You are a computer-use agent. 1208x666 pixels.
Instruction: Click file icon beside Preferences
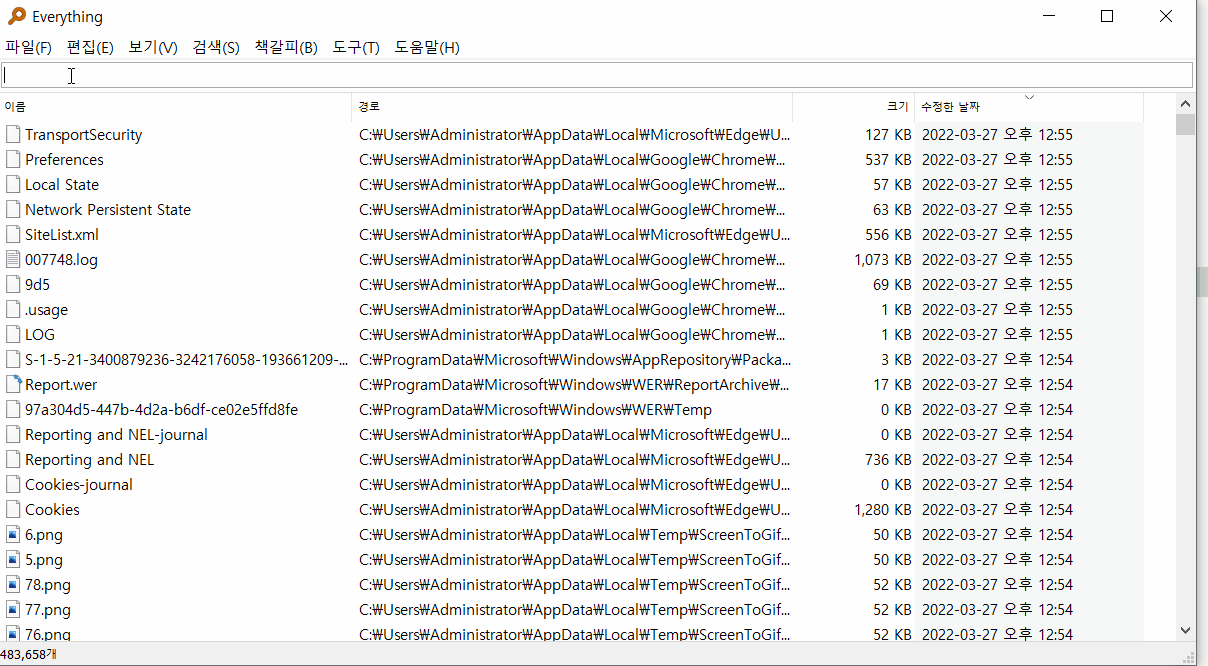(13, 159)
